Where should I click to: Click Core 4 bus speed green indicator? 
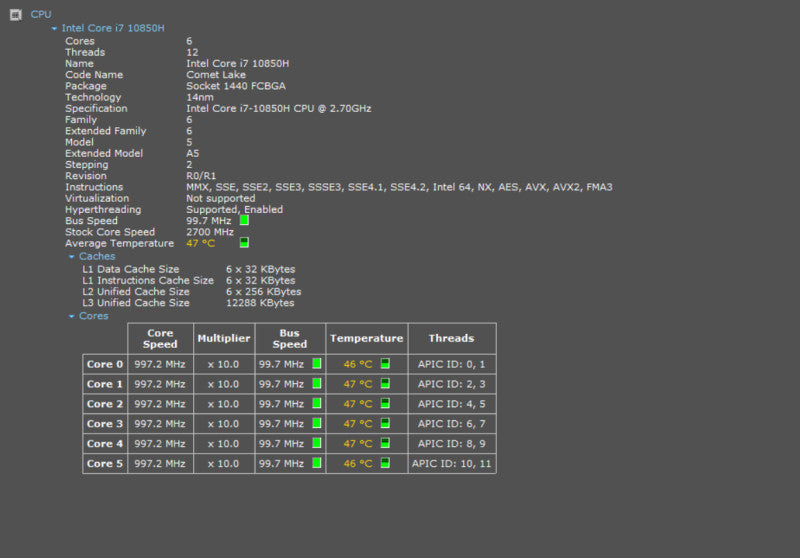point(317,443)
